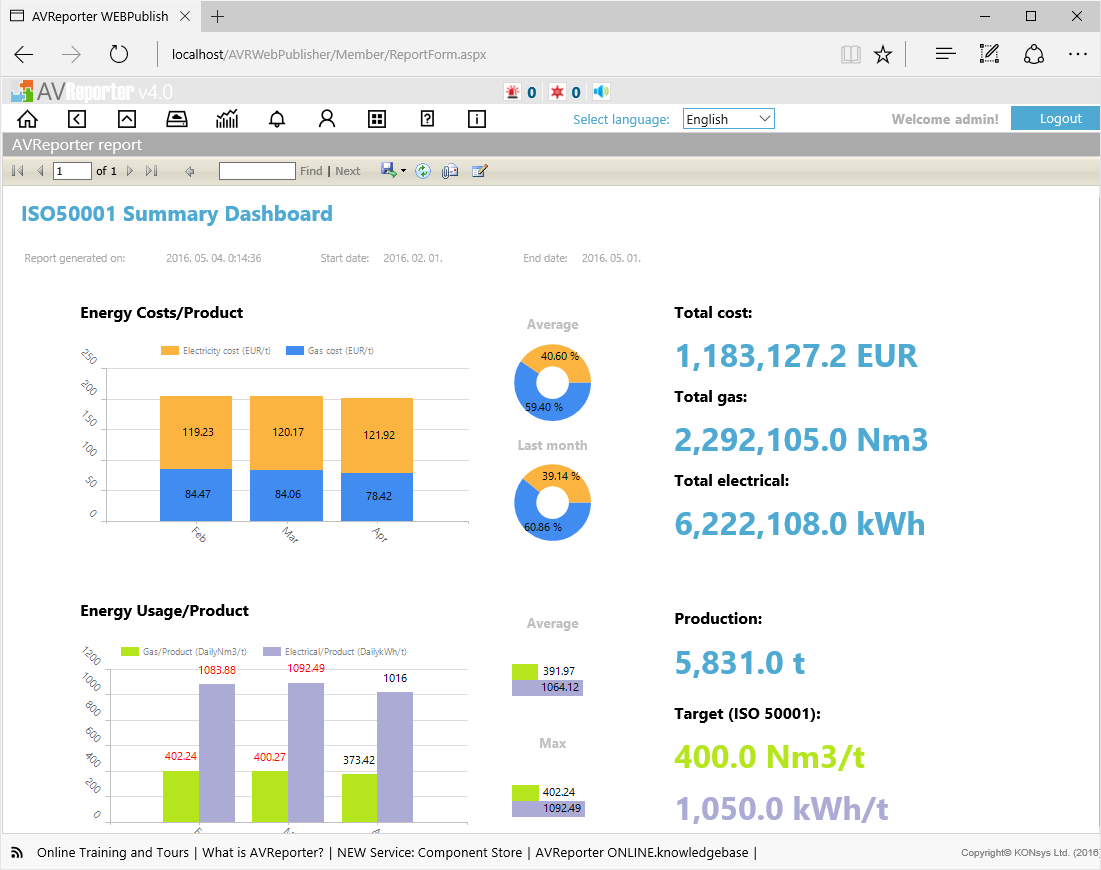
Task: Click the disk drive storage icon
Action: (176, 119)
